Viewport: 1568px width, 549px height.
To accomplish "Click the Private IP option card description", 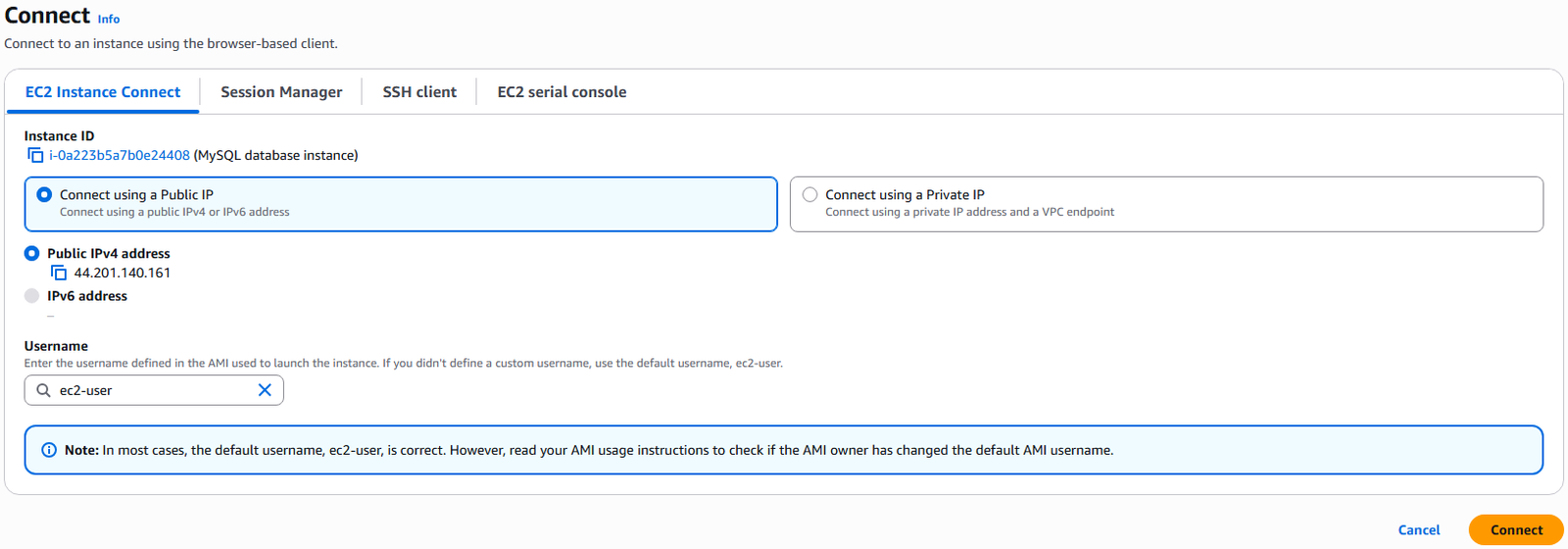I will click(x=969, y=212).
